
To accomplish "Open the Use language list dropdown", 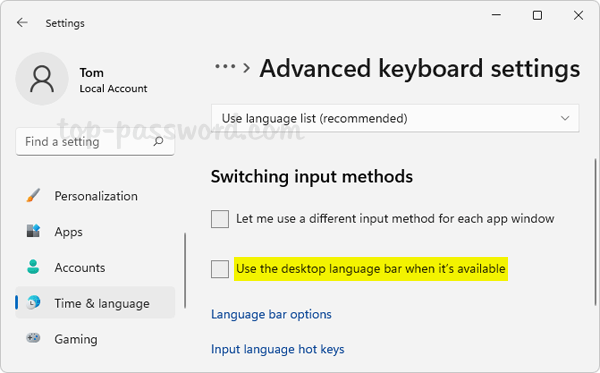I will (x=395, y=119).
